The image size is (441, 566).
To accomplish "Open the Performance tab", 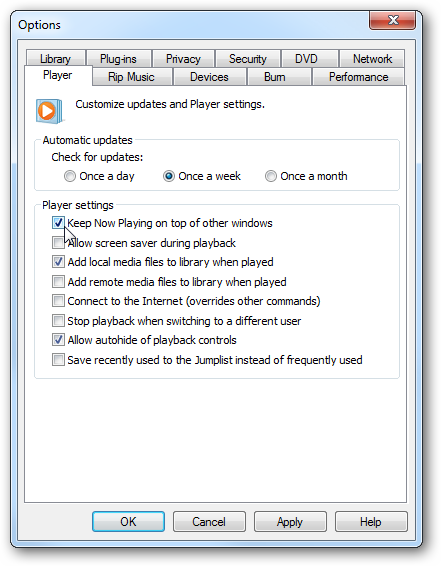I will (358, 77).
